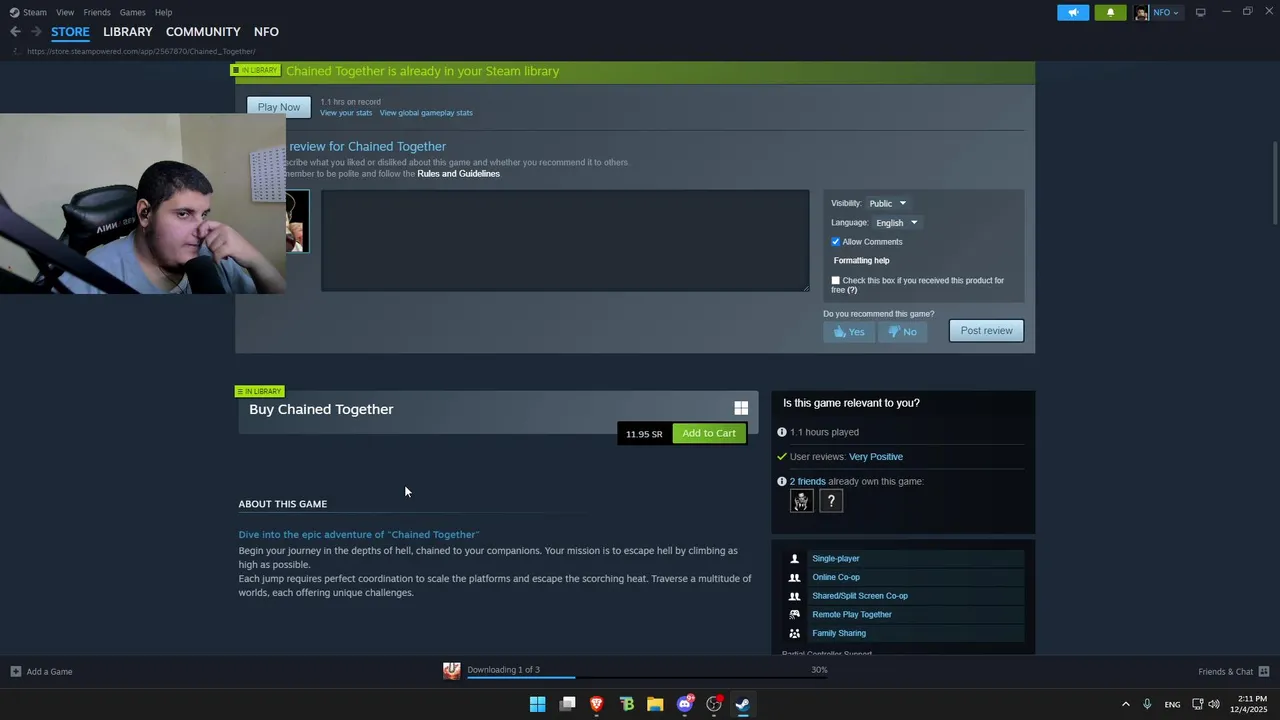Viewport: 1280px width, 720px height.
Task: Open the Help menu
Action: pyautogui.click(x=163, y=12)
